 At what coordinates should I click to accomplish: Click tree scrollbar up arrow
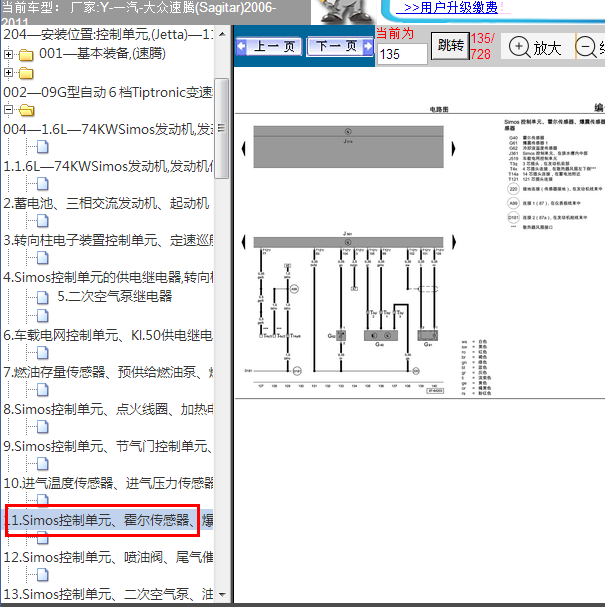[x=222, y=34]
